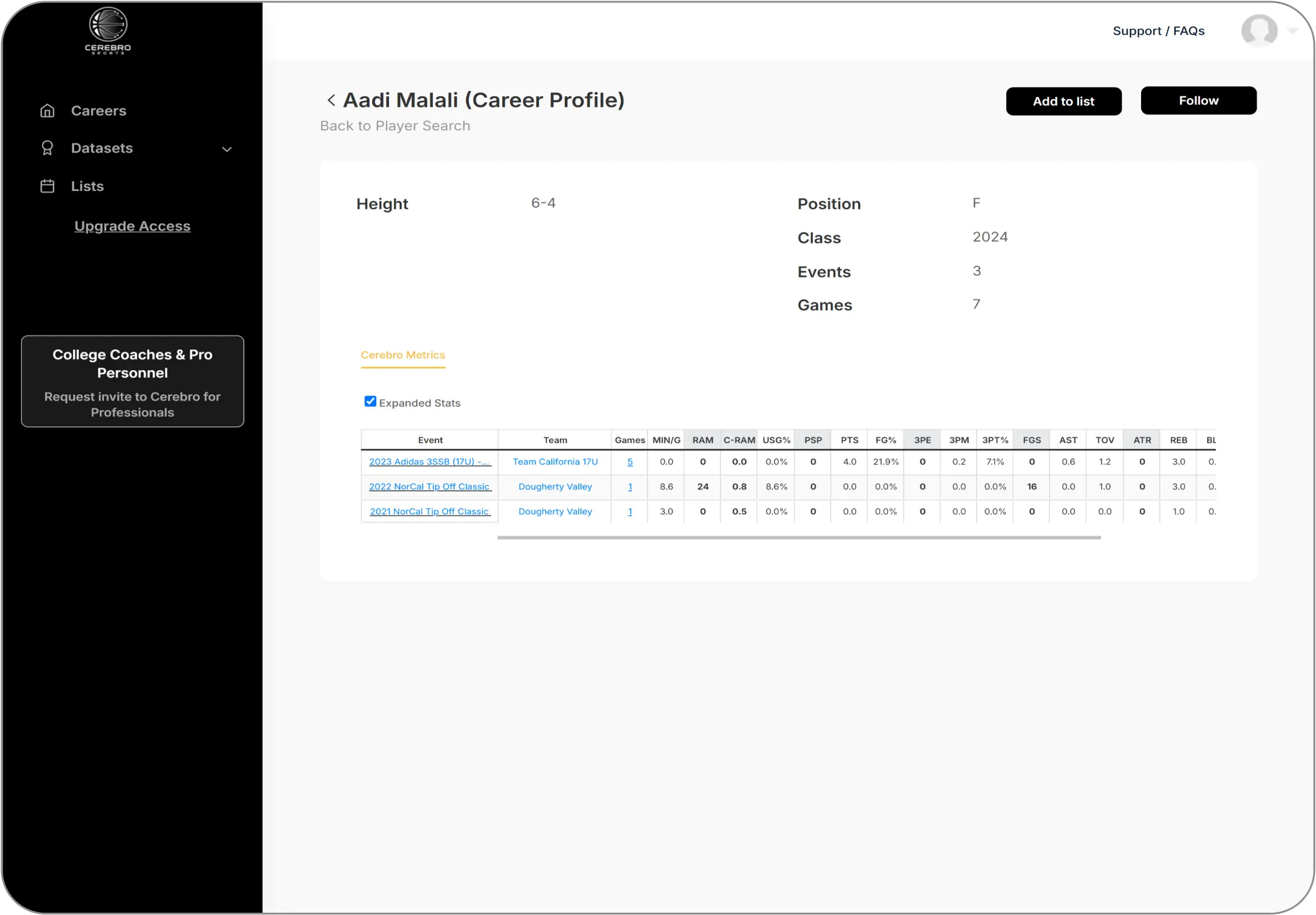
Task: Click the MIN/G column header
Action: [x=666, y=440]
